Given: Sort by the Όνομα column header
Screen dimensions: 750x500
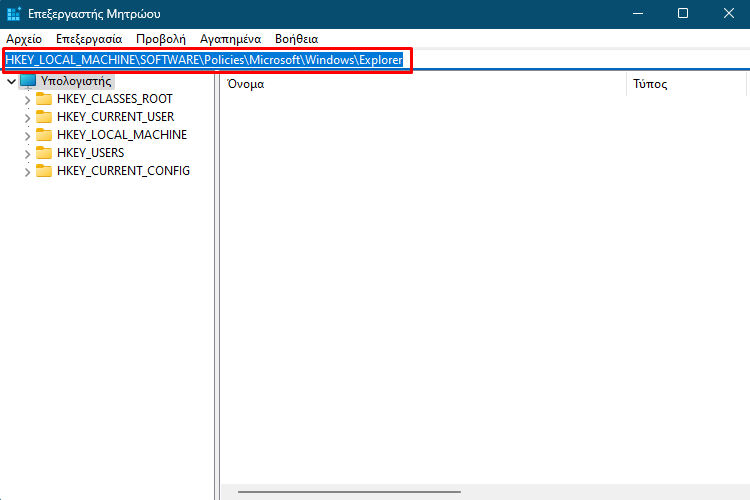Looking at the screenshot, I should tap(423, 84).
